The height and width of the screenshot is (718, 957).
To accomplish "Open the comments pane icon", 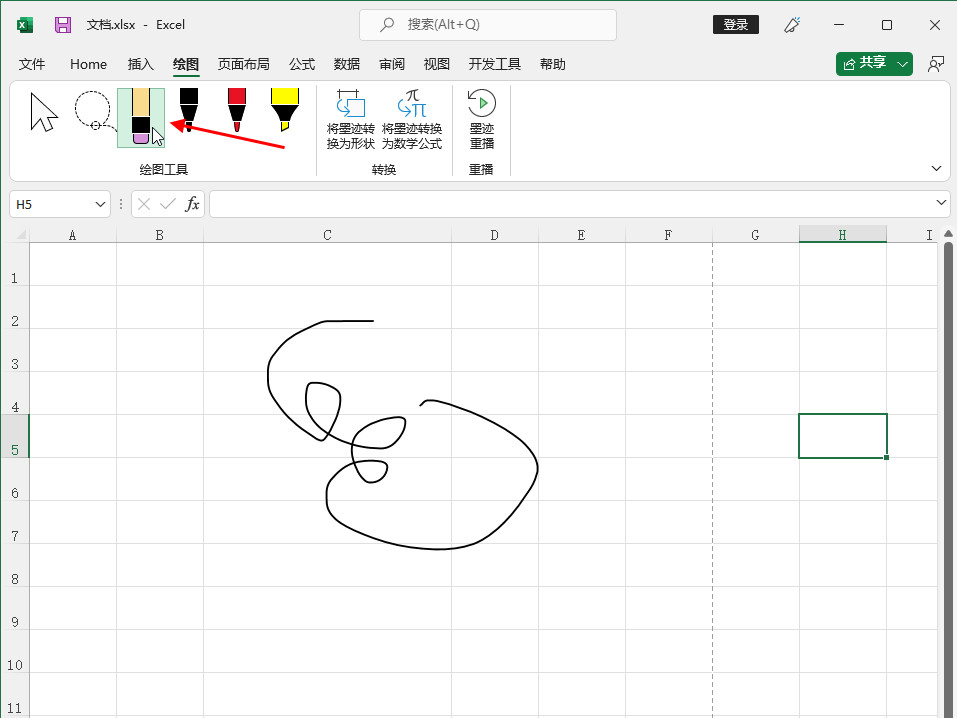I will point(936,64).
